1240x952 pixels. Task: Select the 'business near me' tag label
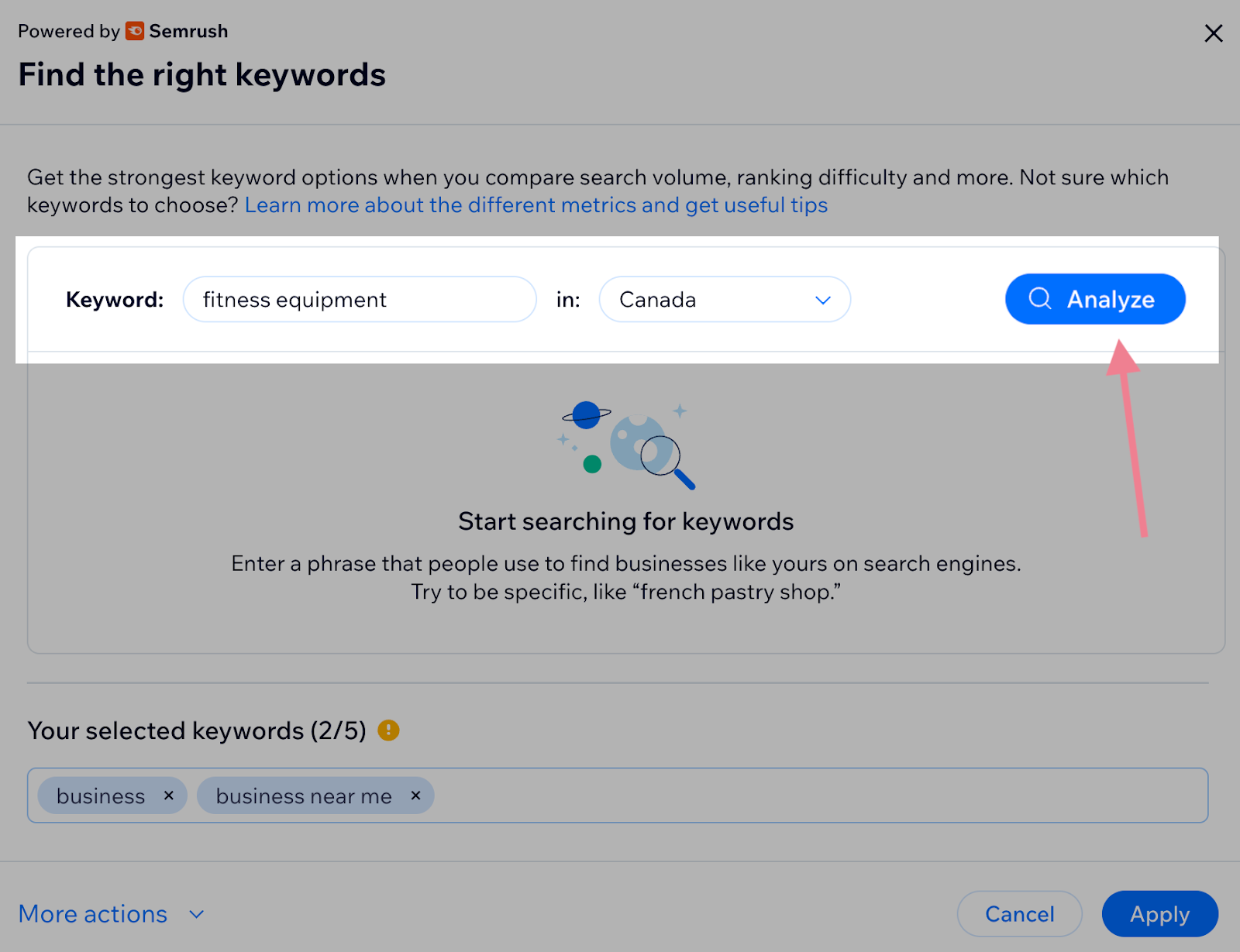click(304, 796)
